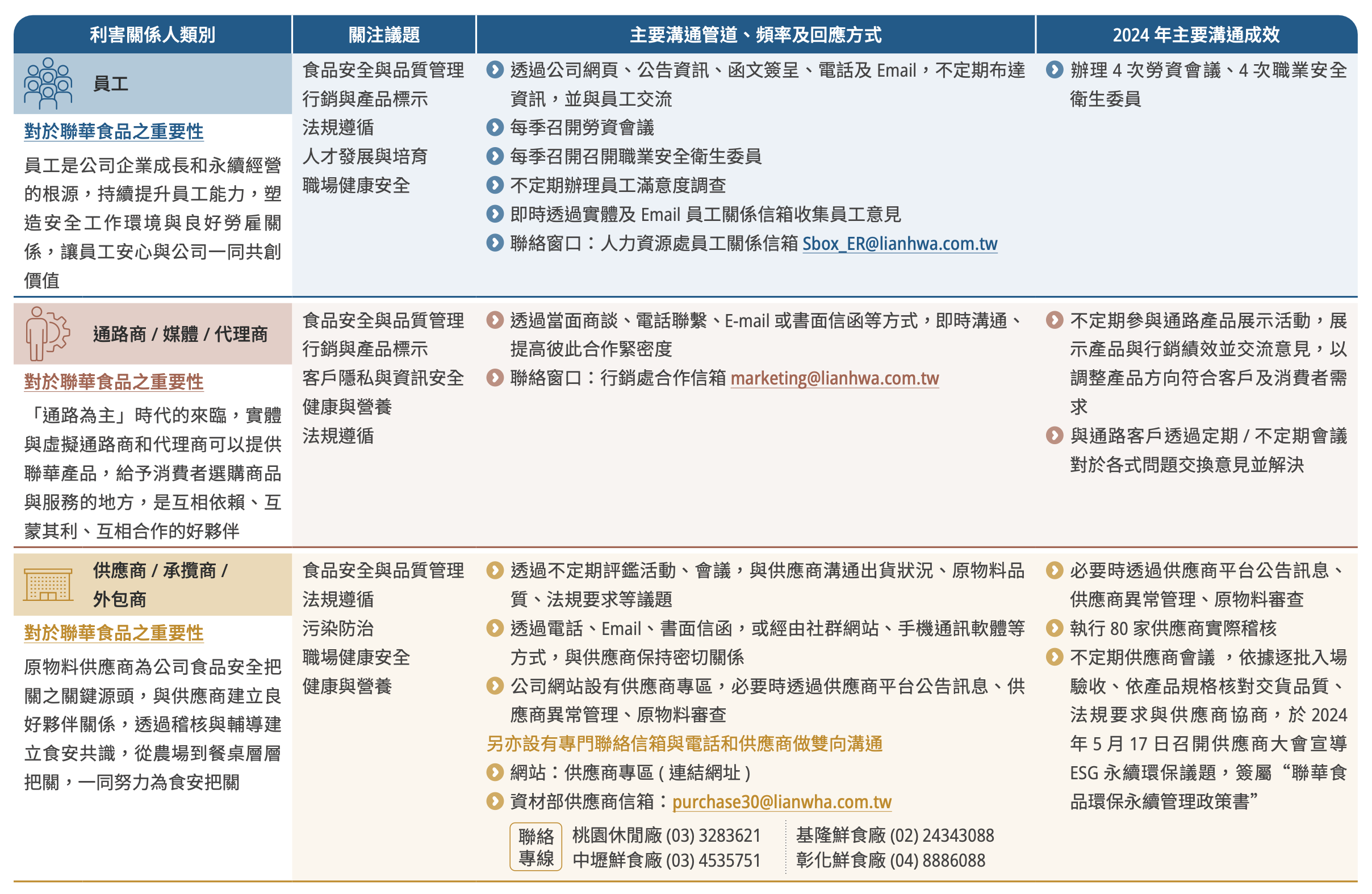Click the orange 對於聯華食品之重要性 heading under 供應商
The height and width of the screenshot is (894, 1372).
(114, 633)
